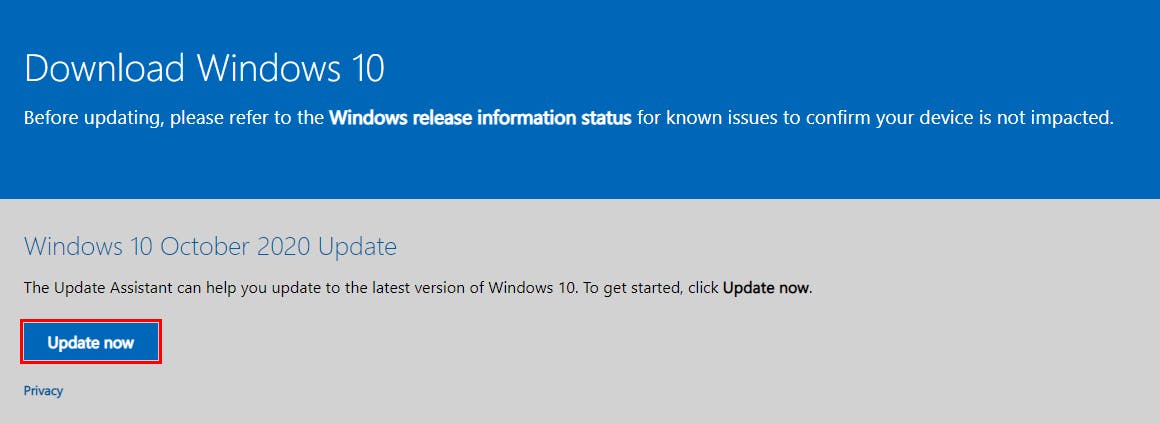Select the Windows 10 October 2020 Update heading
The height and width of the screenshot is (423, 1160).
[x=210, y=246]
